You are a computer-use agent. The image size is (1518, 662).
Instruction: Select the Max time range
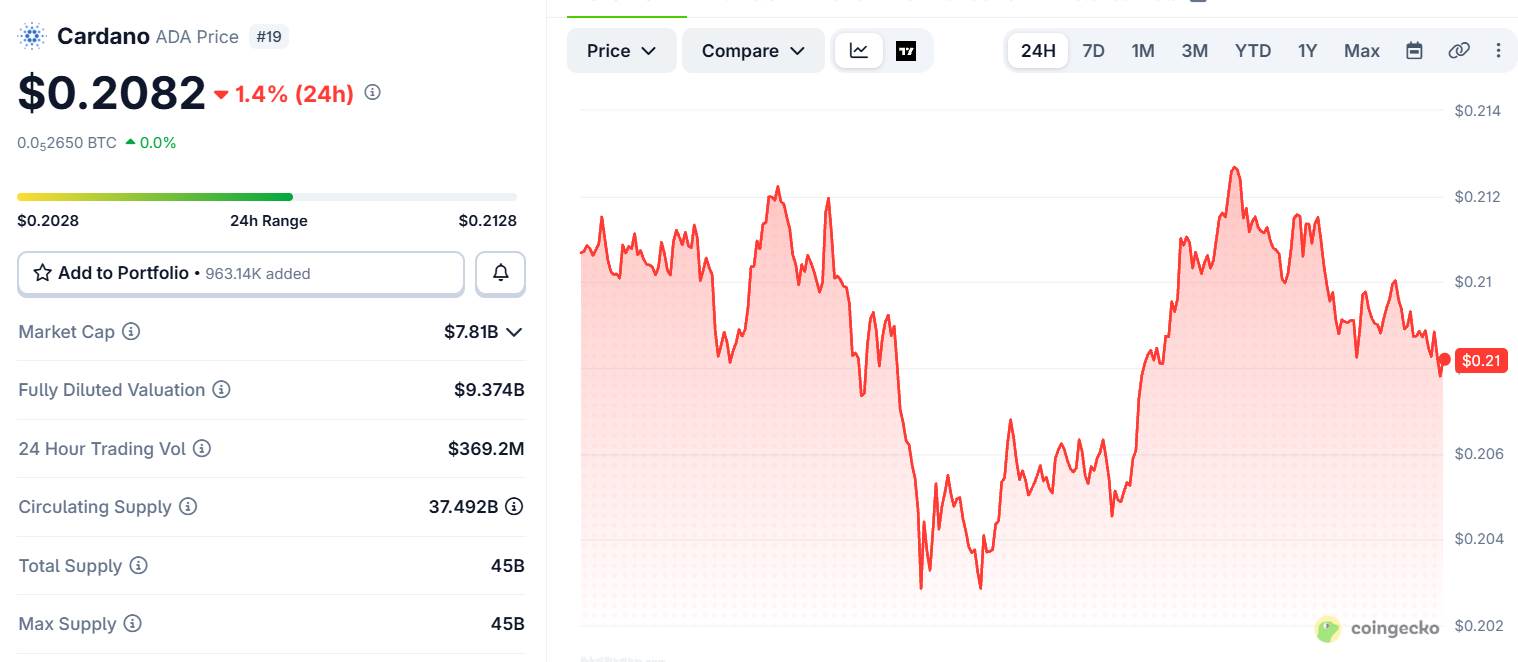(x=1362, y=51)
